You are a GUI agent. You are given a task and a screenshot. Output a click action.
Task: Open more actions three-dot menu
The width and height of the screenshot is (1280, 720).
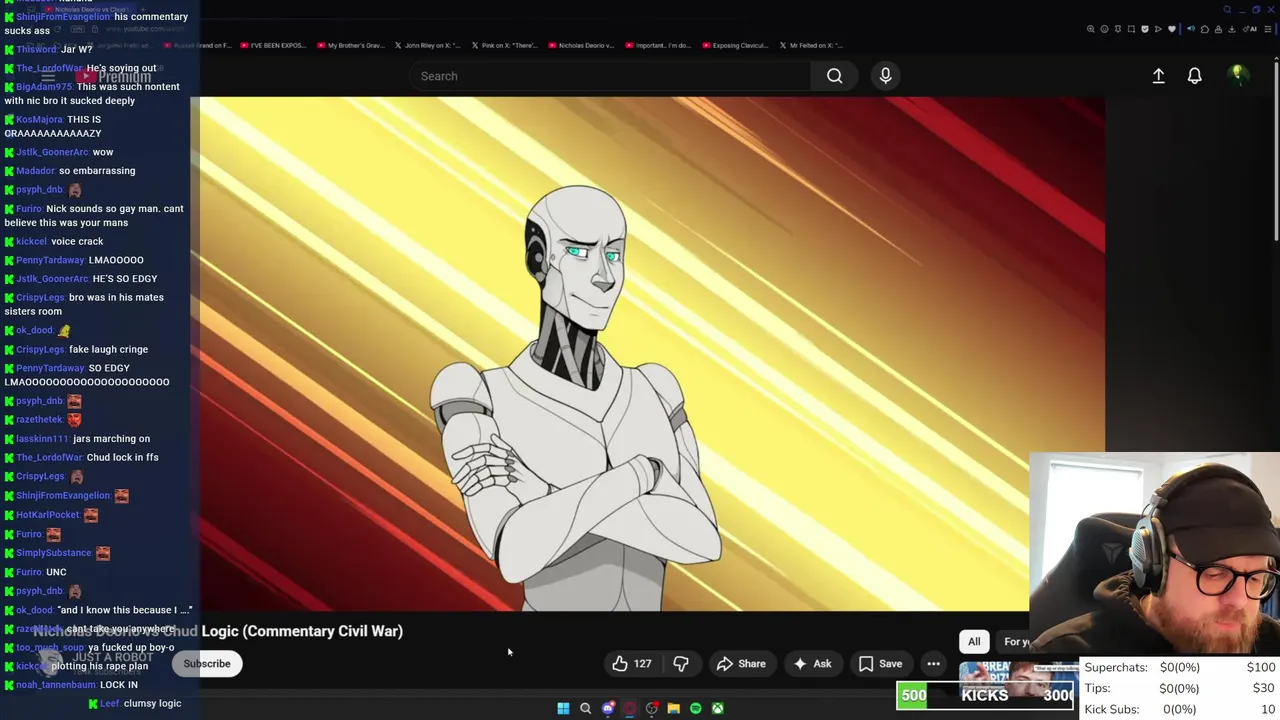(x=933, y=663)
